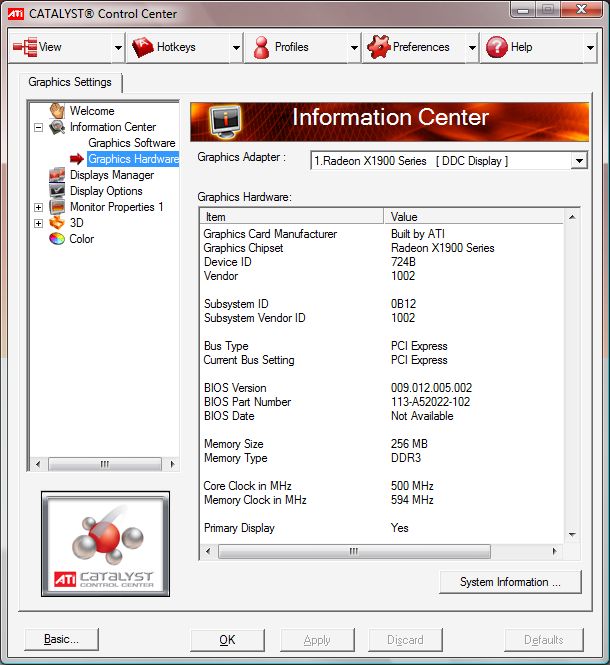This screenshot has width=610, height=665.
Task: Click the Graphics Card Manufacturer row label
Action: tap(270, 234)
